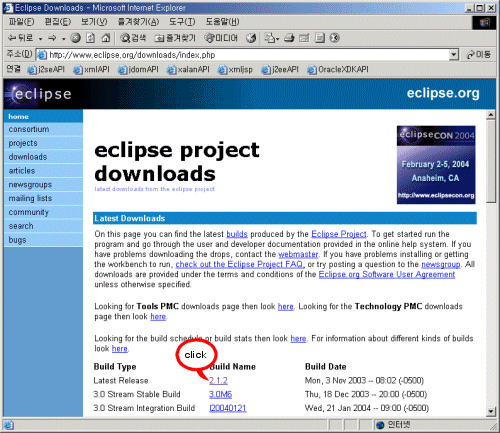Click the 2.1.2 Latest Release build link
The image size is (500, 433).
pos(218,381)
